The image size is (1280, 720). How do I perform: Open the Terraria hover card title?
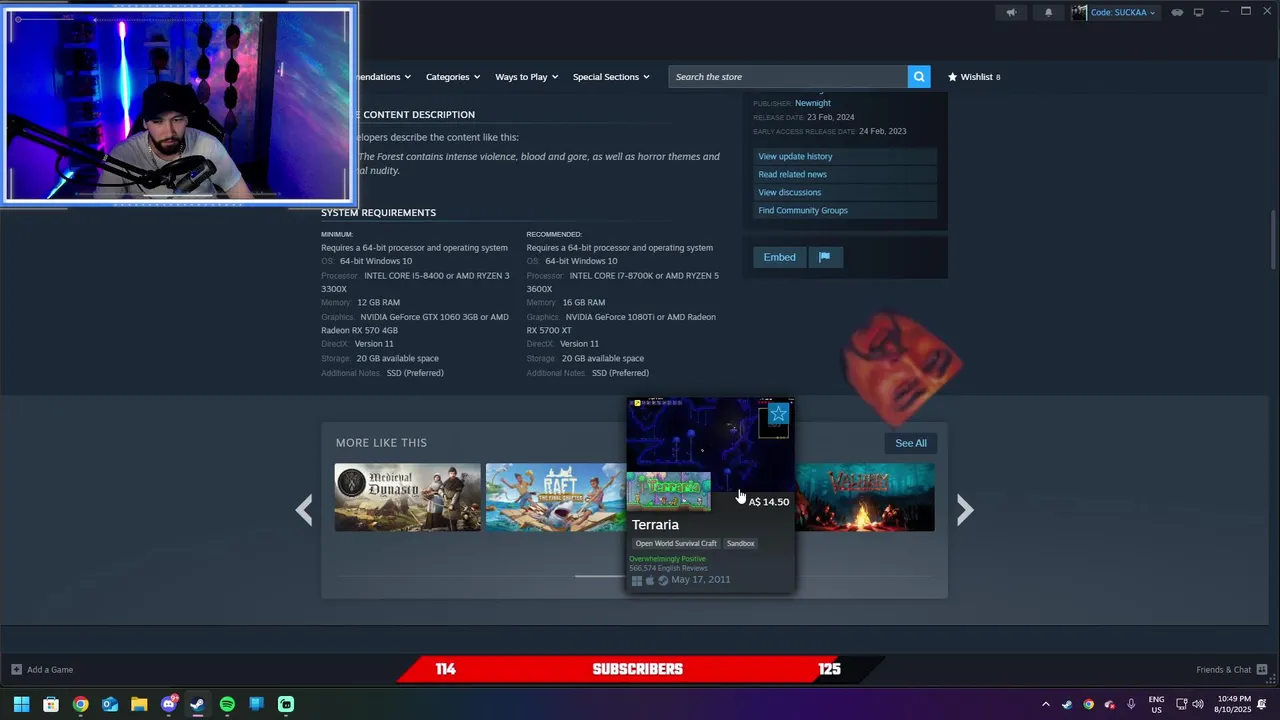[x=655, y=525]
